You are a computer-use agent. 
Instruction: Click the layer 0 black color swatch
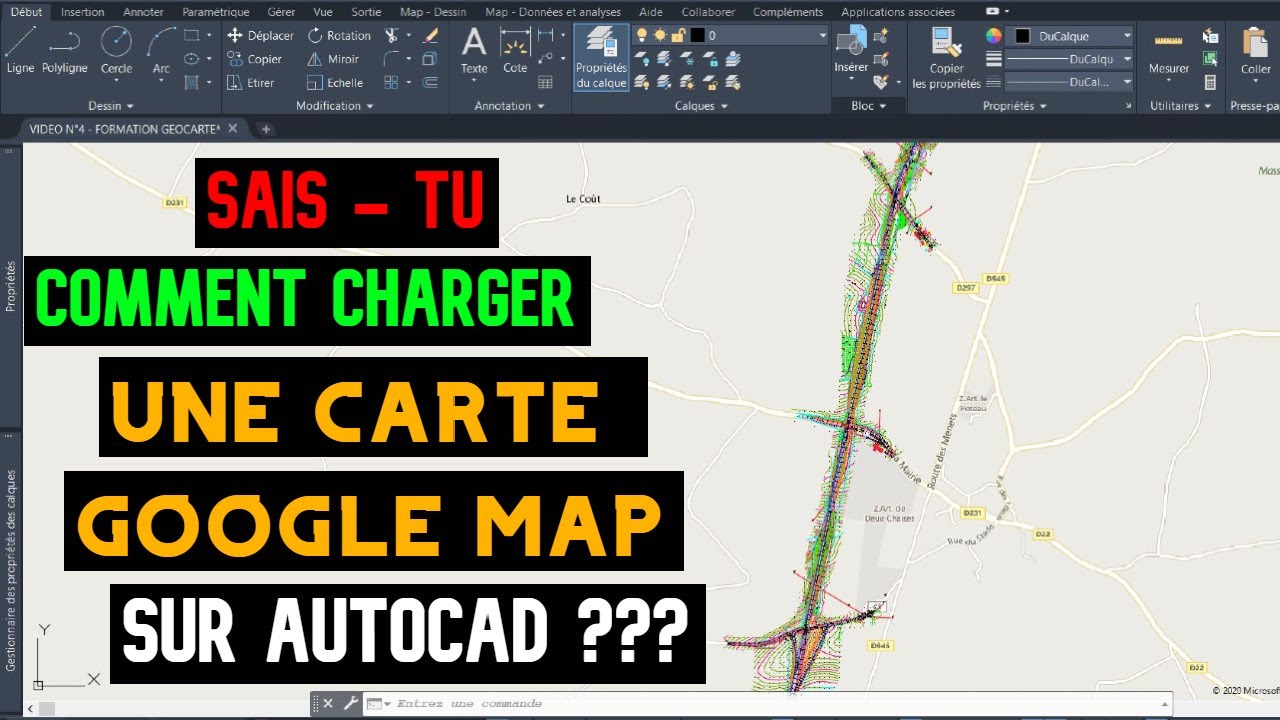pos(696,35)
